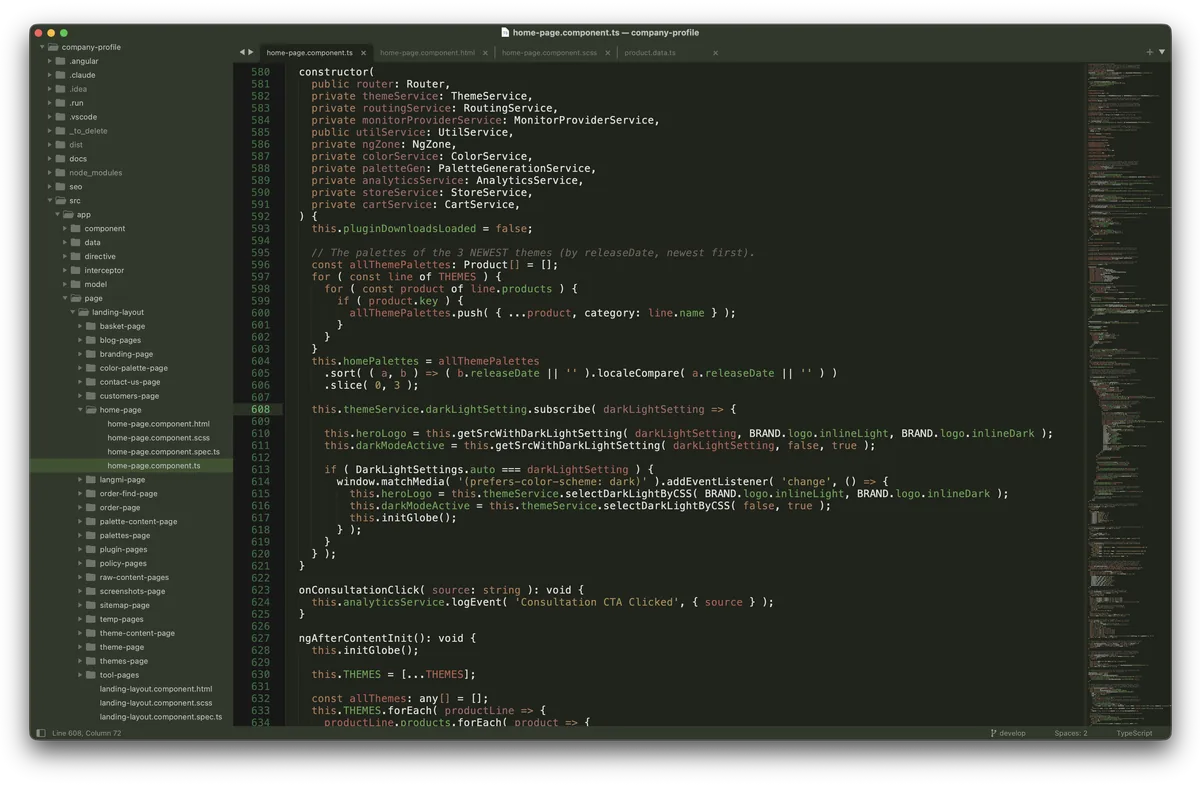This screenshot has width=1200, height=787.
Task: Close the home-page.component.scss tab
Action: tap(607, 53)
